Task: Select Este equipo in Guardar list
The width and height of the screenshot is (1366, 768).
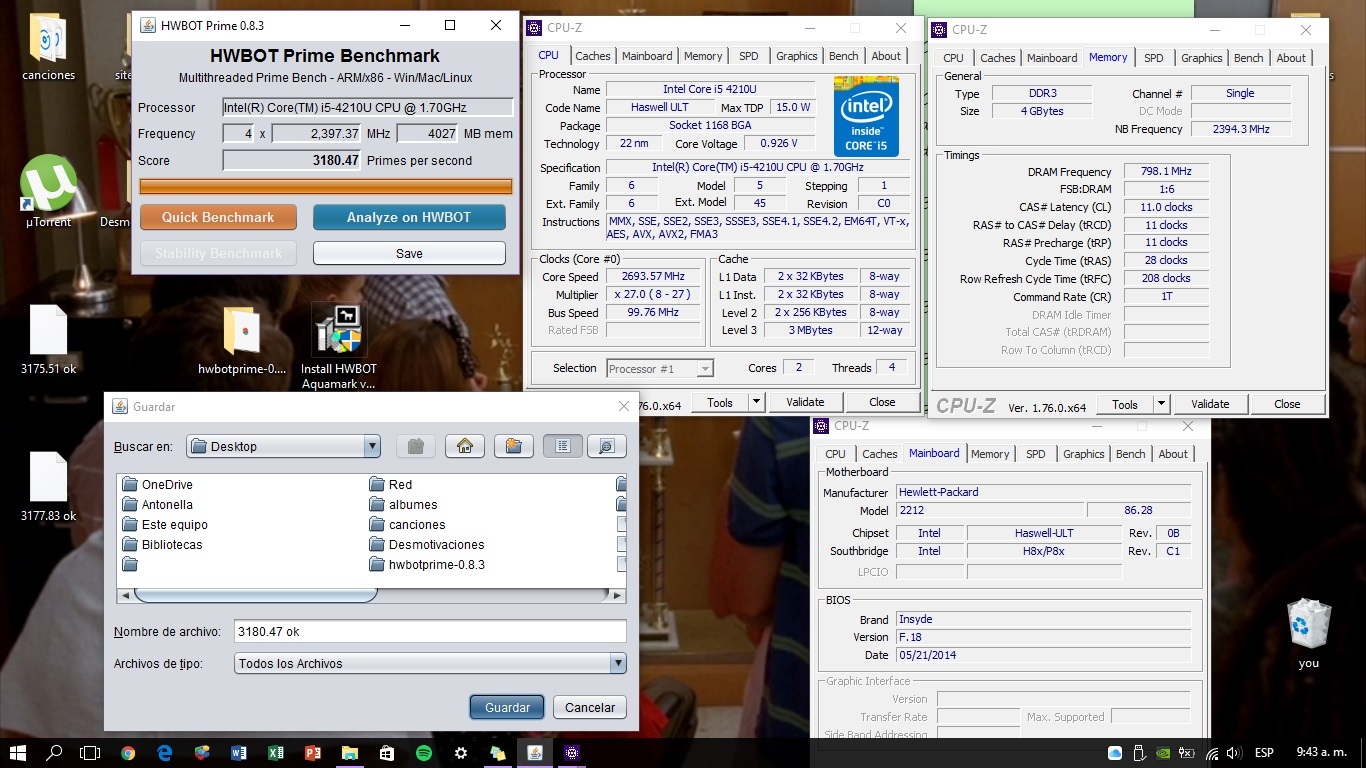Action: pos(165,525)
